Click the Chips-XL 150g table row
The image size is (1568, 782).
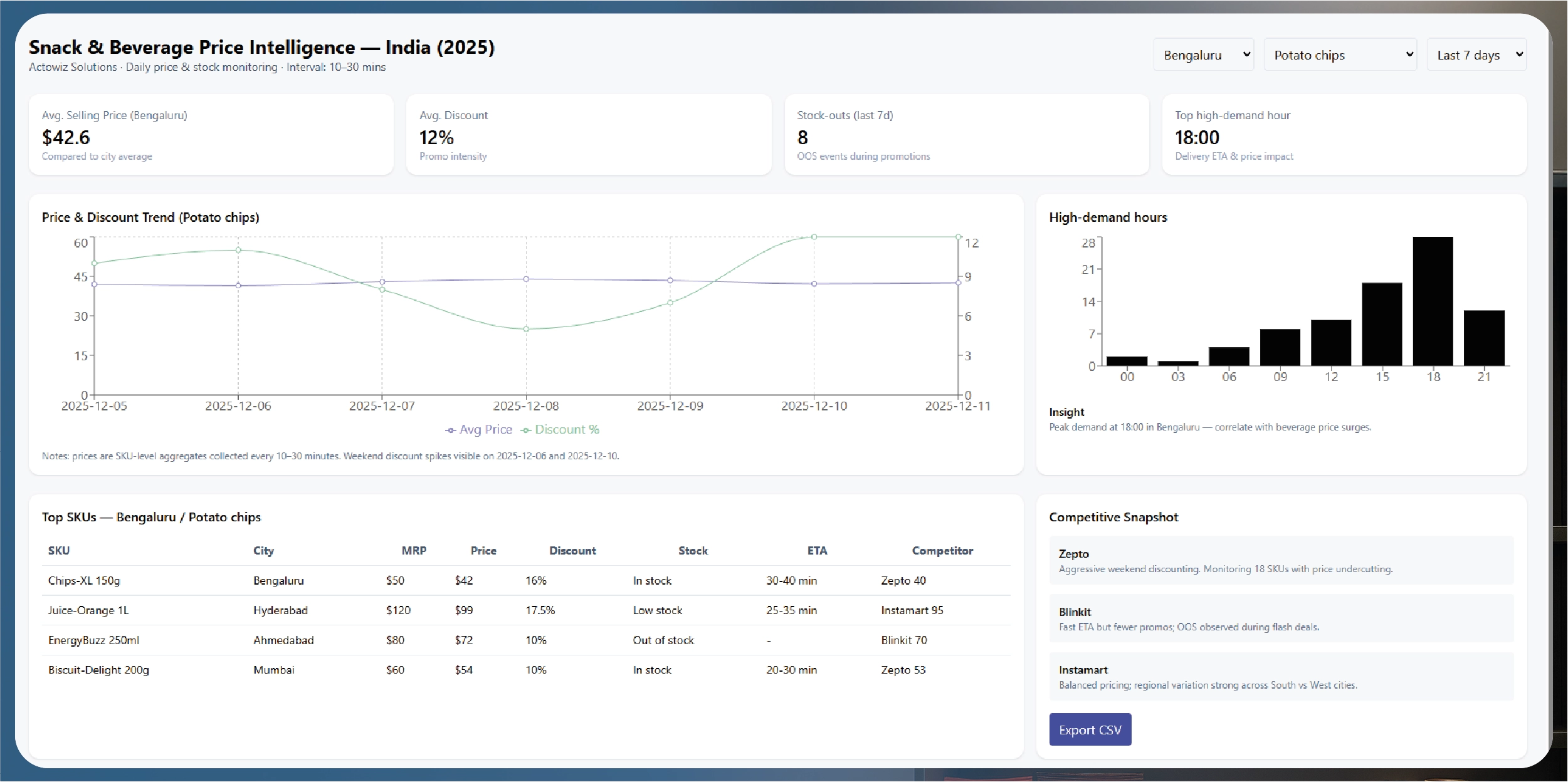[x=525, y=581]
